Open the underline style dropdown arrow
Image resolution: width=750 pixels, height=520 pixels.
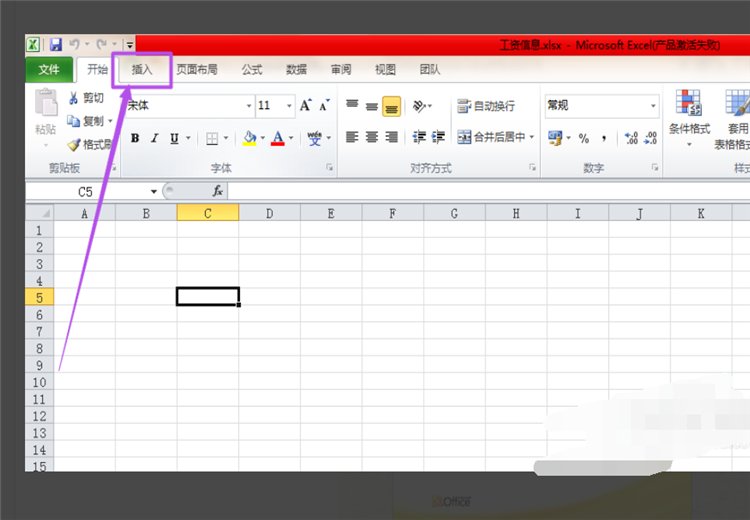[x=188, y=138]
